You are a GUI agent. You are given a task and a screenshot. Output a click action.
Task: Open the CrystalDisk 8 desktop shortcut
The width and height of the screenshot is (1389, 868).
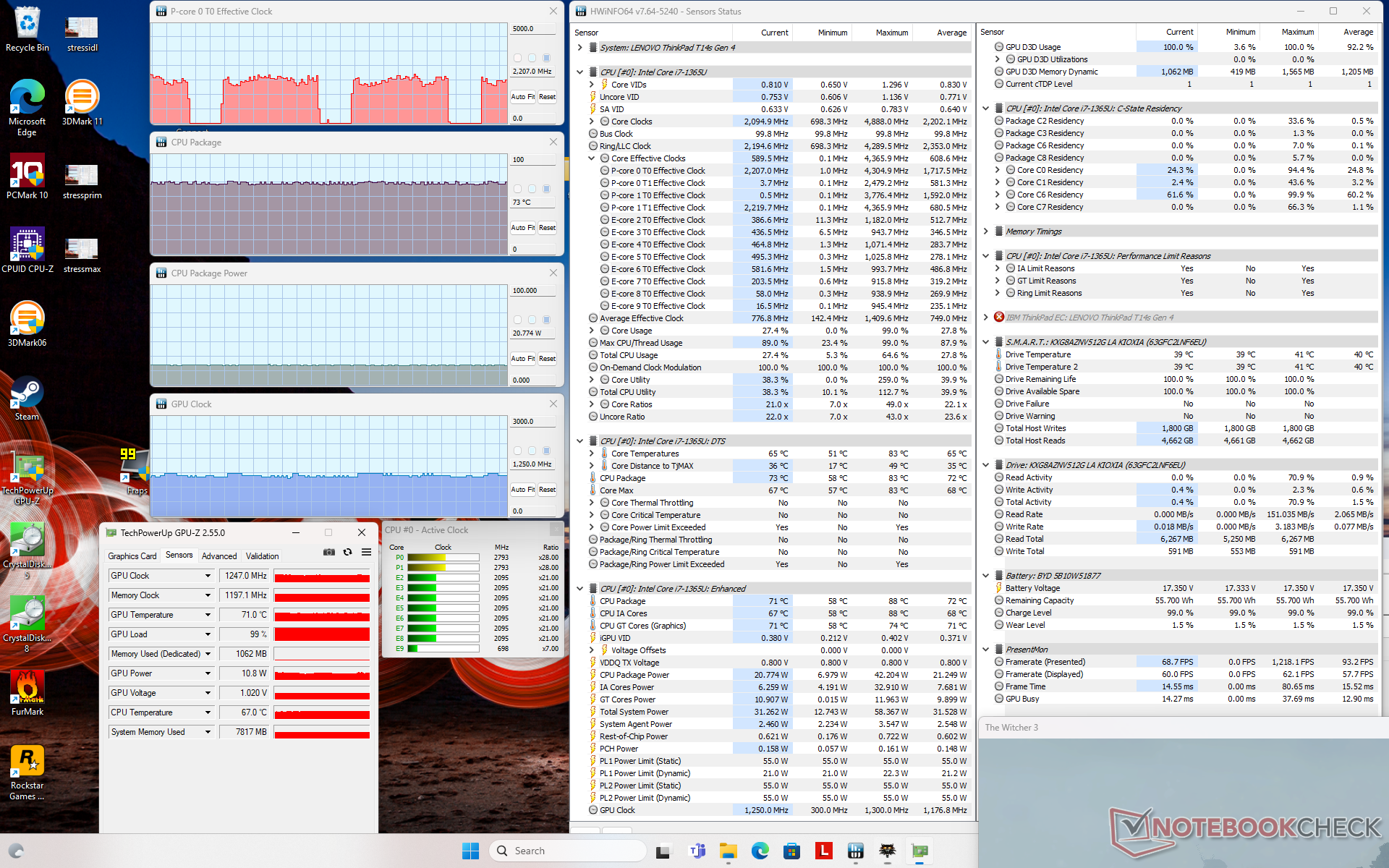point(27,625)
